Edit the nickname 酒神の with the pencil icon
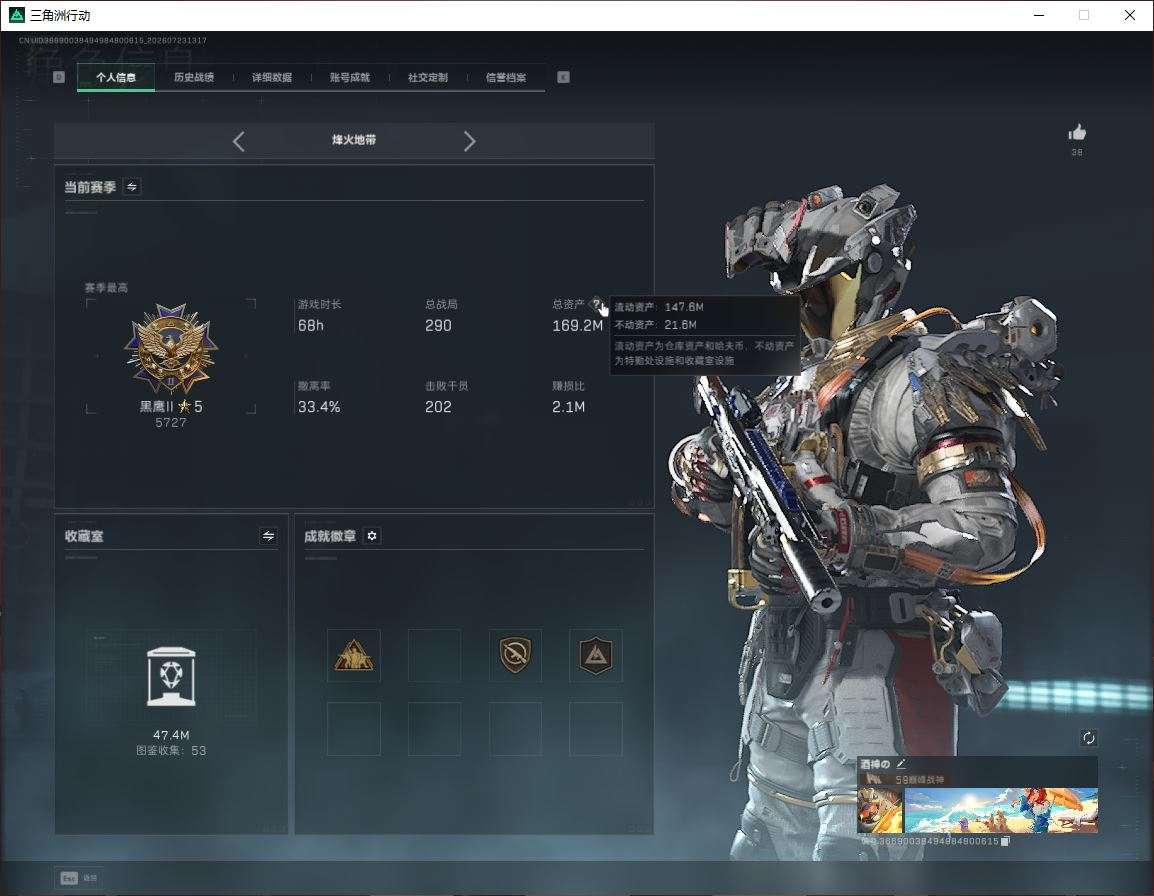1154x896 pixels. coord(901,764)
